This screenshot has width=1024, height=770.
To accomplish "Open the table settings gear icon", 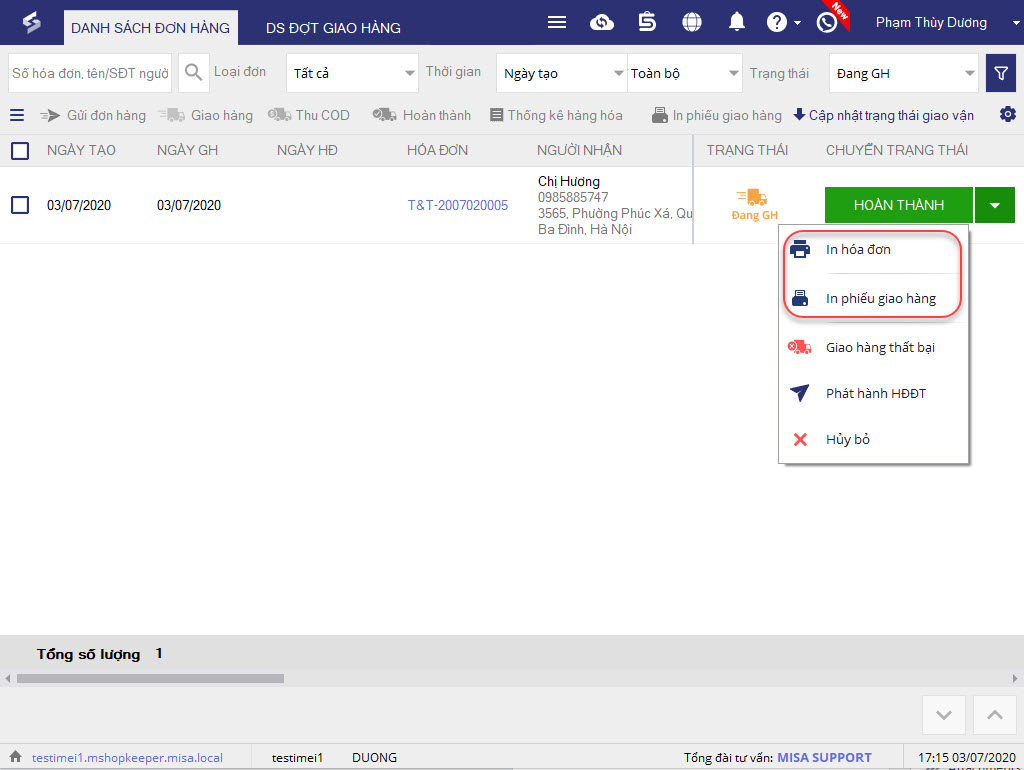I will [1008, 114].
